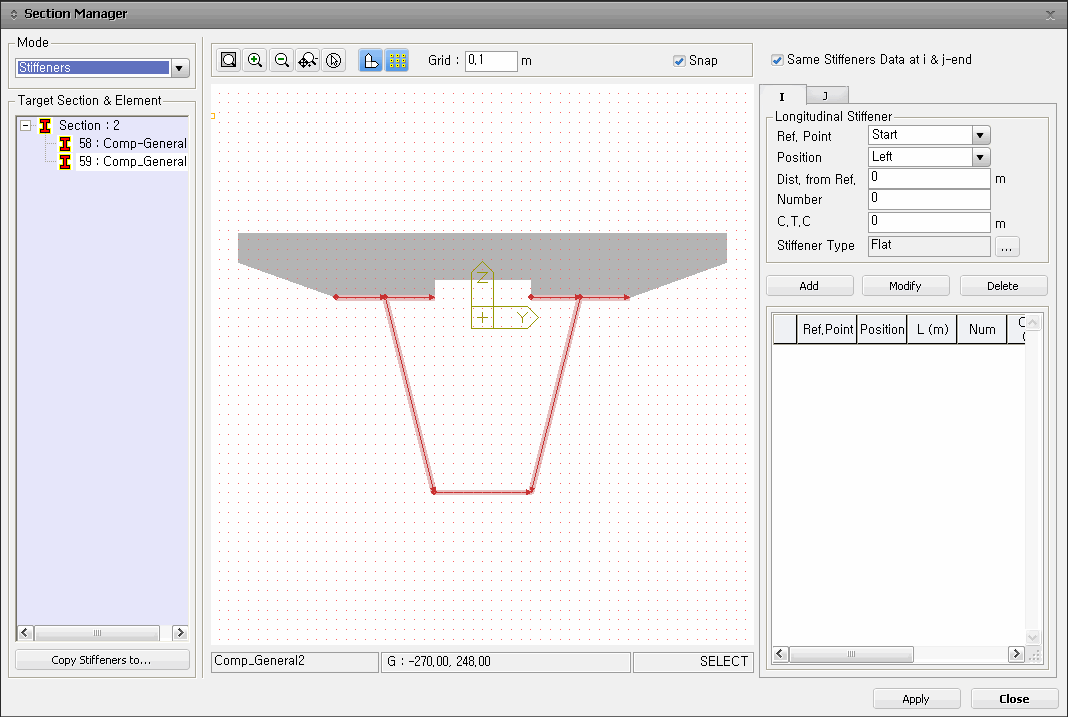The width and height of the screenshot is (1068, 717).
Task: Switch to the J tab
Action: click(826, 96)
